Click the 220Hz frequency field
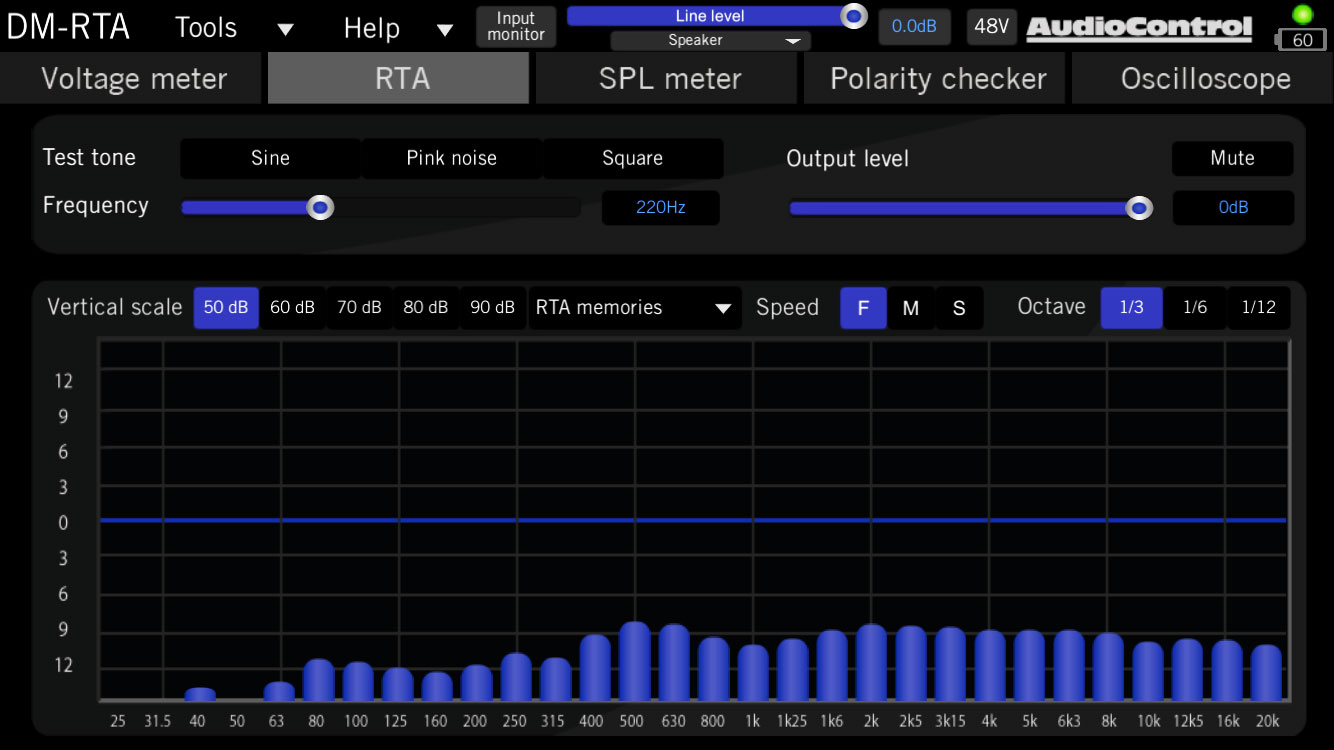 (660, 208)
